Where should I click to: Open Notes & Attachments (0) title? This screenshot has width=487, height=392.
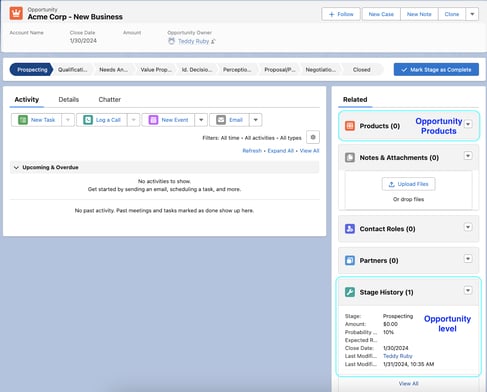[x=399, y=157]
